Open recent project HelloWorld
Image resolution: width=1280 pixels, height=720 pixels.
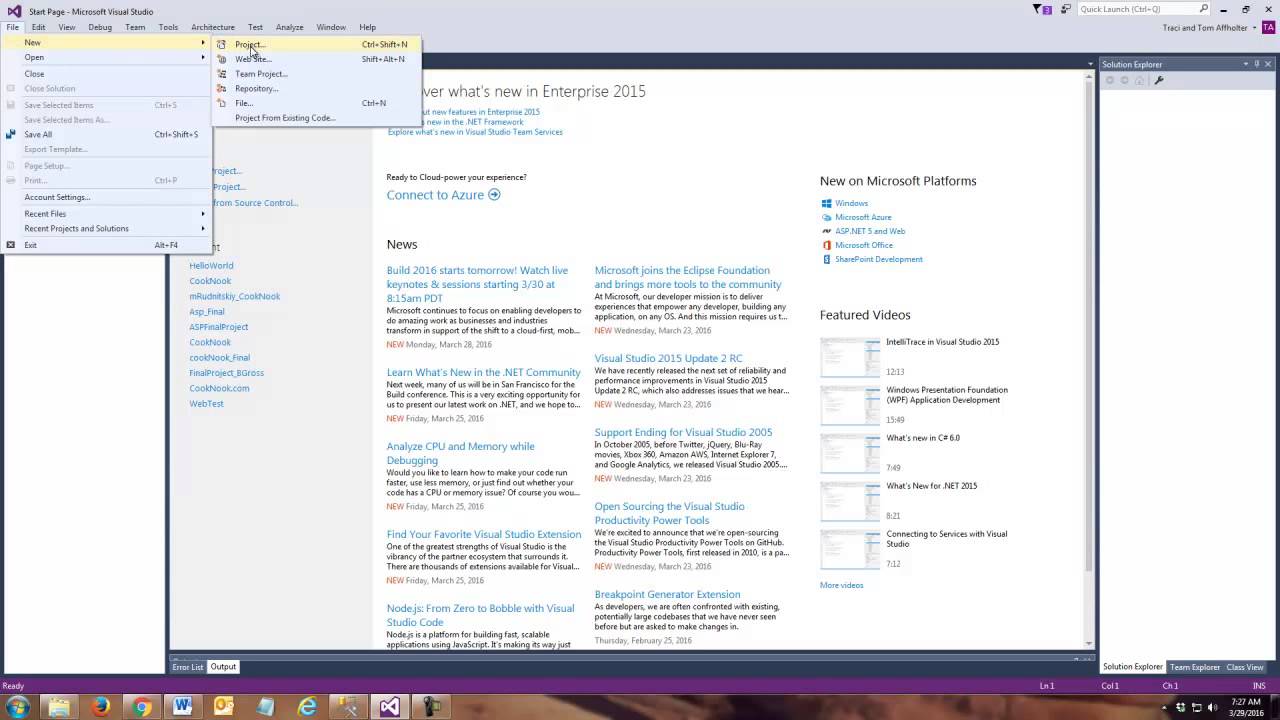pos(211,266)
